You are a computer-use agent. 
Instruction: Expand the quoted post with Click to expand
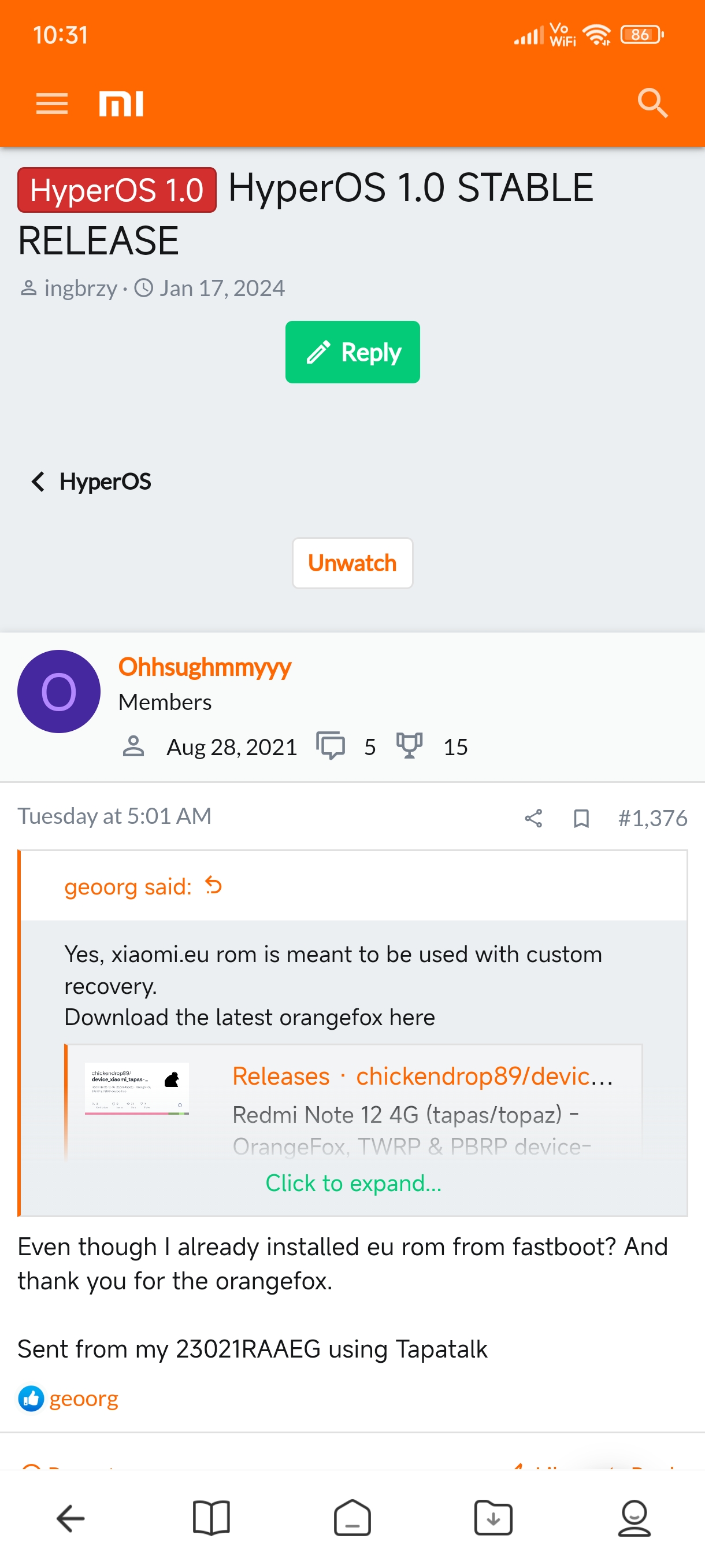pos(354,1183)
